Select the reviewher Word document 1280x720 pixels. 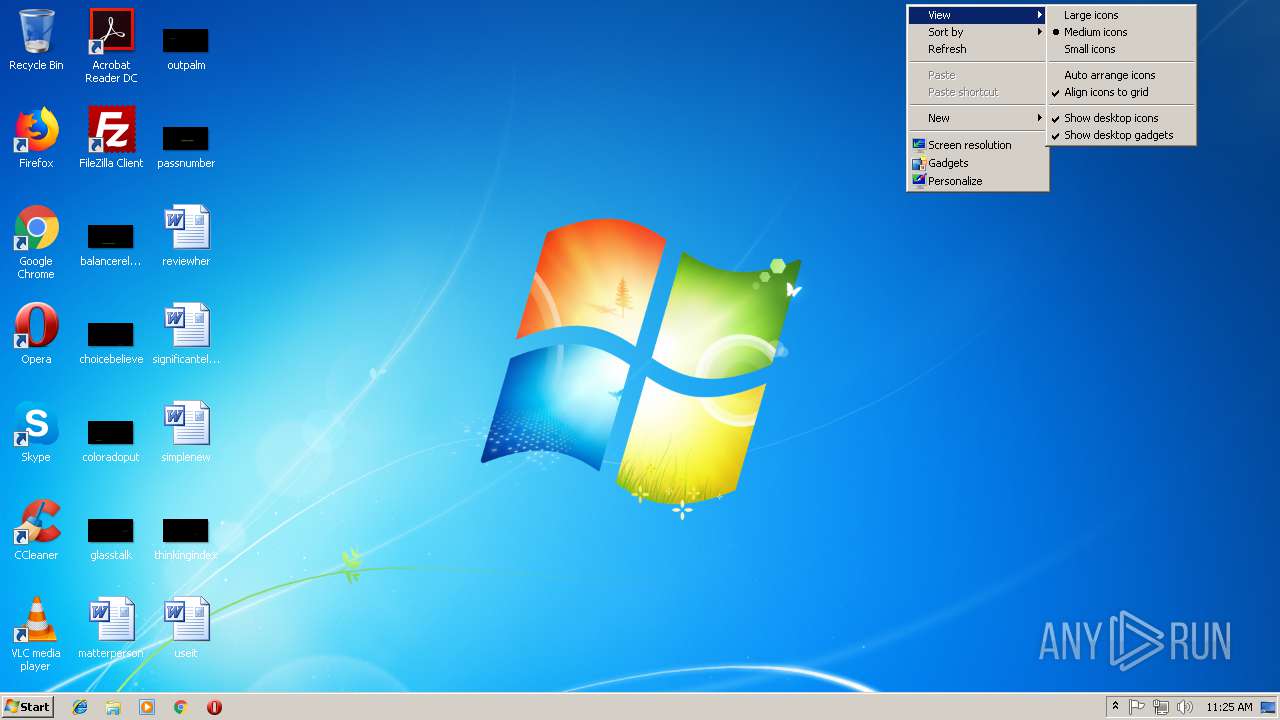pyautogui.click(x=186, y=236)
